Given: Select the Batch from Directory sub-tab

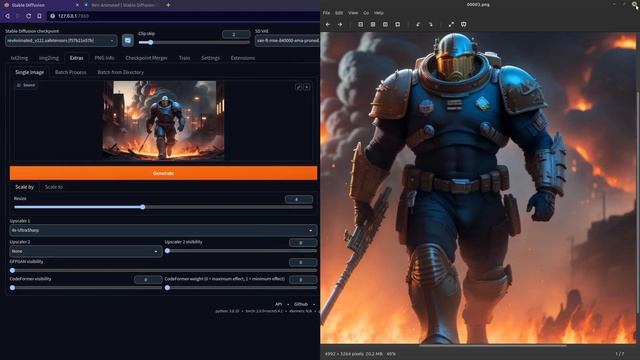Looking at the screenshot, I should coord(120,72).
